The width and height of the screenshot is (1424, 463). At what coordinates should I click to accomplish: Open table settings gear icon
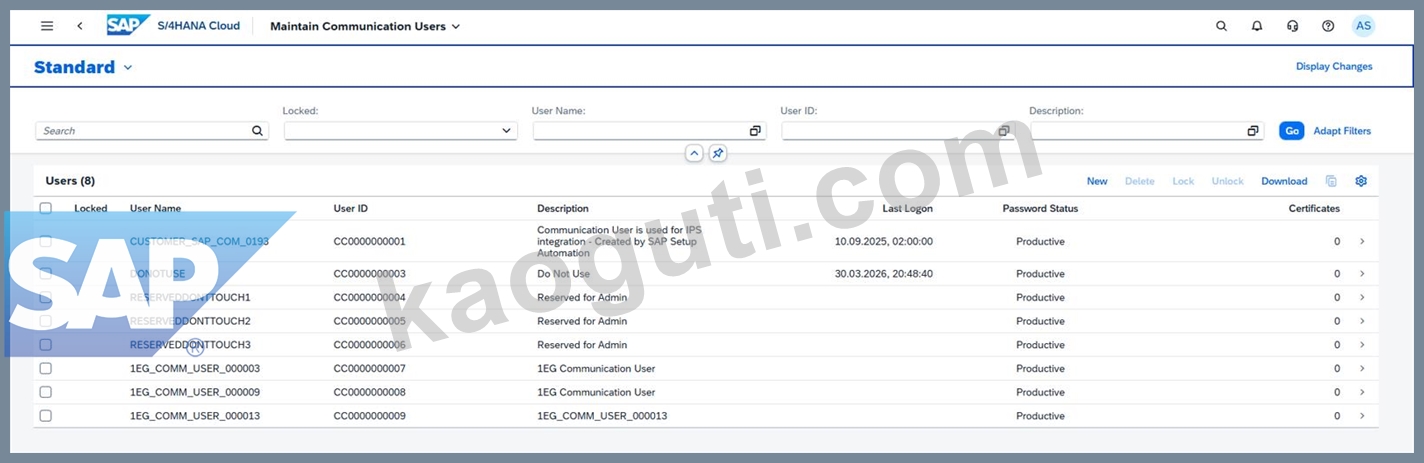pyautogui.click(x=1361, y=181)
